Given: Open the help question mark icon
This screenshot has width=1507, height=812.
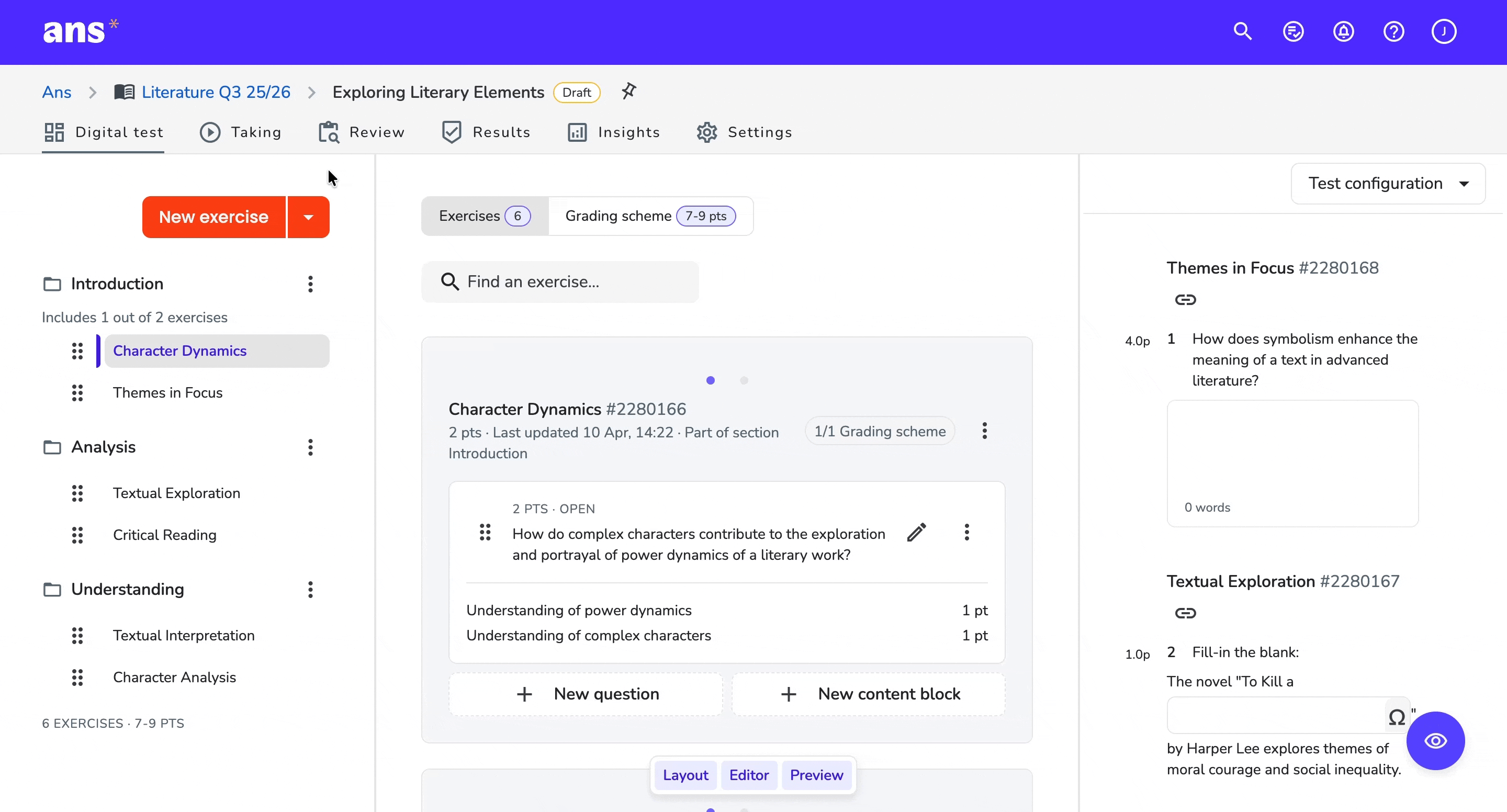Looking at the screenshot, I should [1393, 31].
